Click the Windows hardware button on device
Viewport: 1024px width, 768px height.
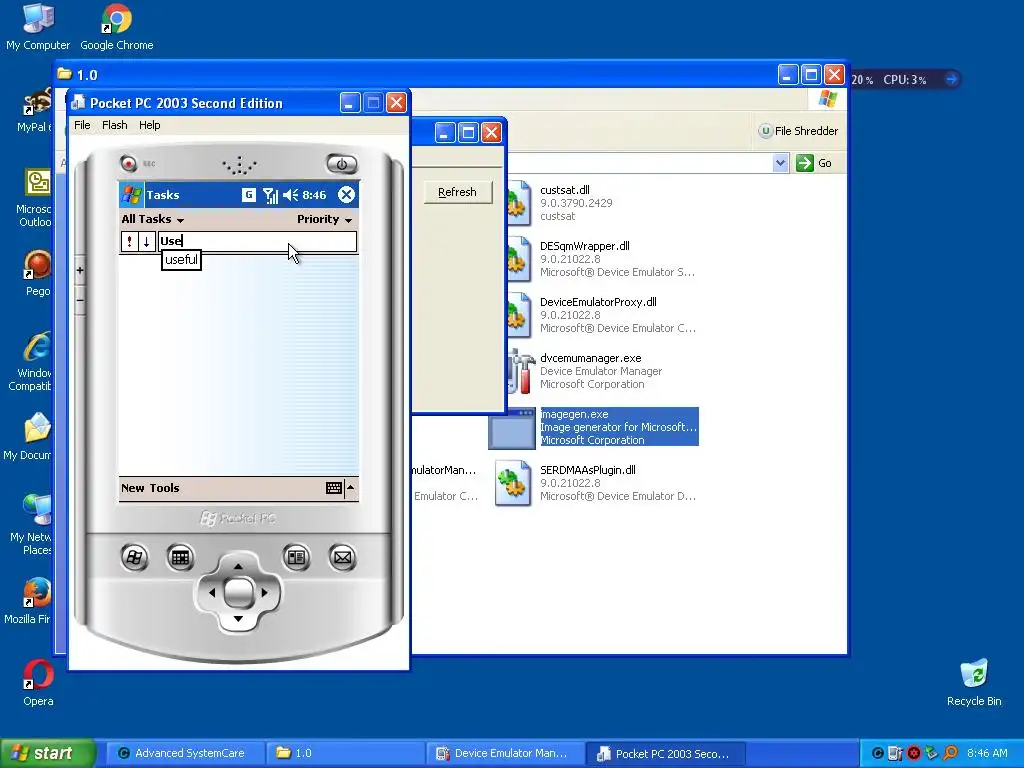pyautogui.click(x=135, y=557)
